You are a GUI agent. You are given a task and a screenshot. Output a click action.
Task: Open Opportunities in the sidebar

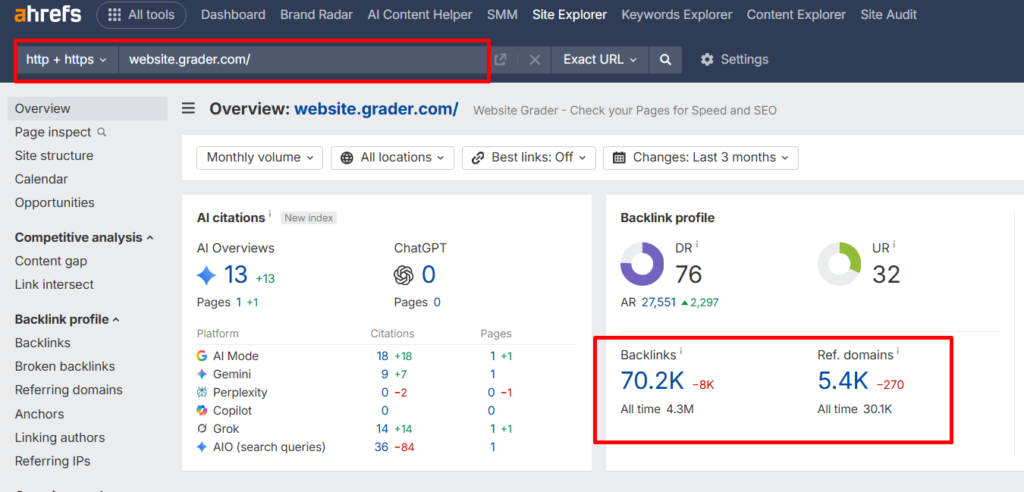click(55, 203)
